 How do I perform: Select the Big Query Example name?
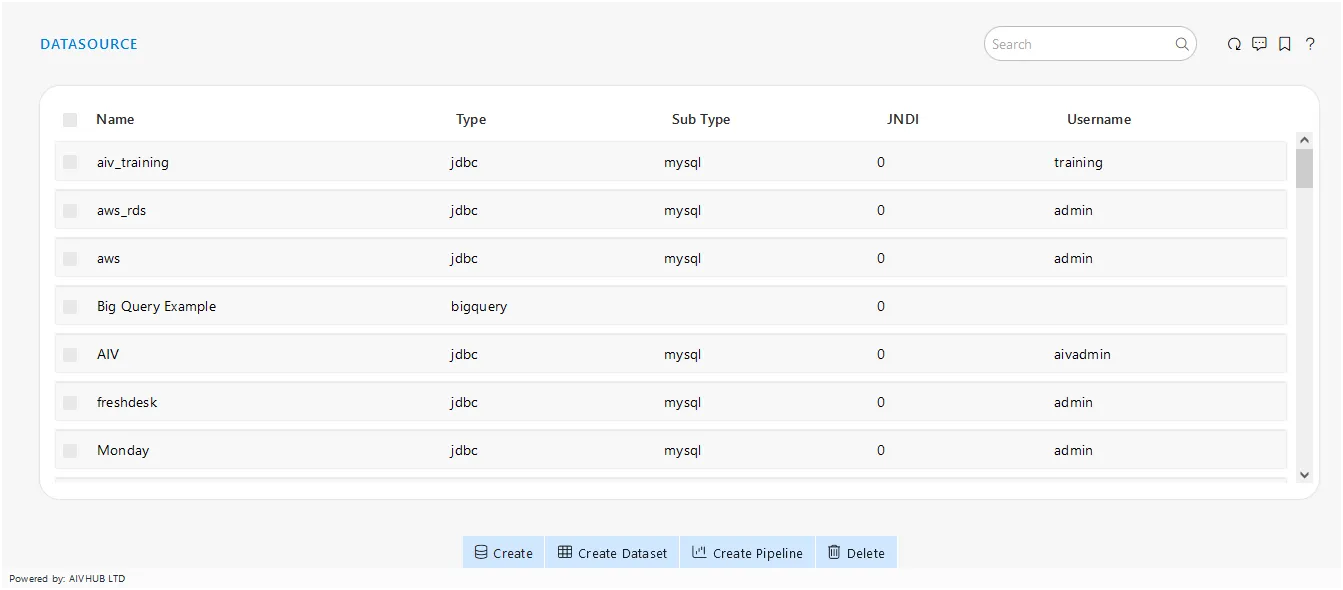click(156, 306)
